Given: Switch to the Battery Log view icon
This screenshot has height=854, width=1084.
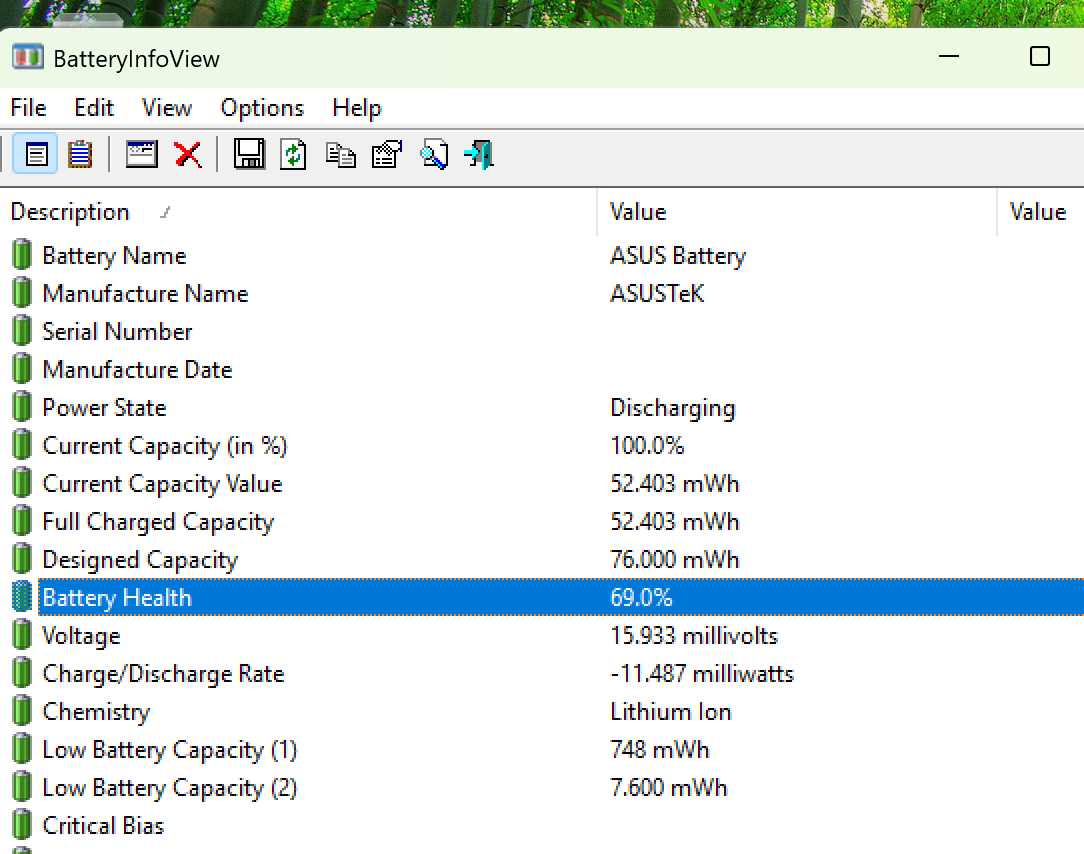Looking at the screenshot, I should tap(80, 154).
